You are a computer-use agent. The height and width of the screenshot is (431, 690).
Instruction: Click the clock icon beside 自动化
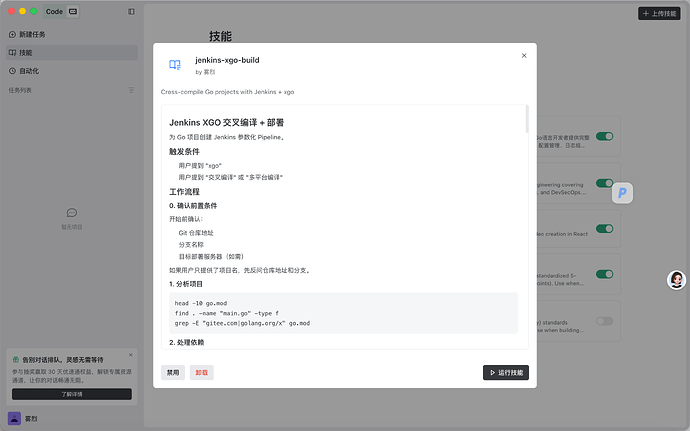pos(12,71)
